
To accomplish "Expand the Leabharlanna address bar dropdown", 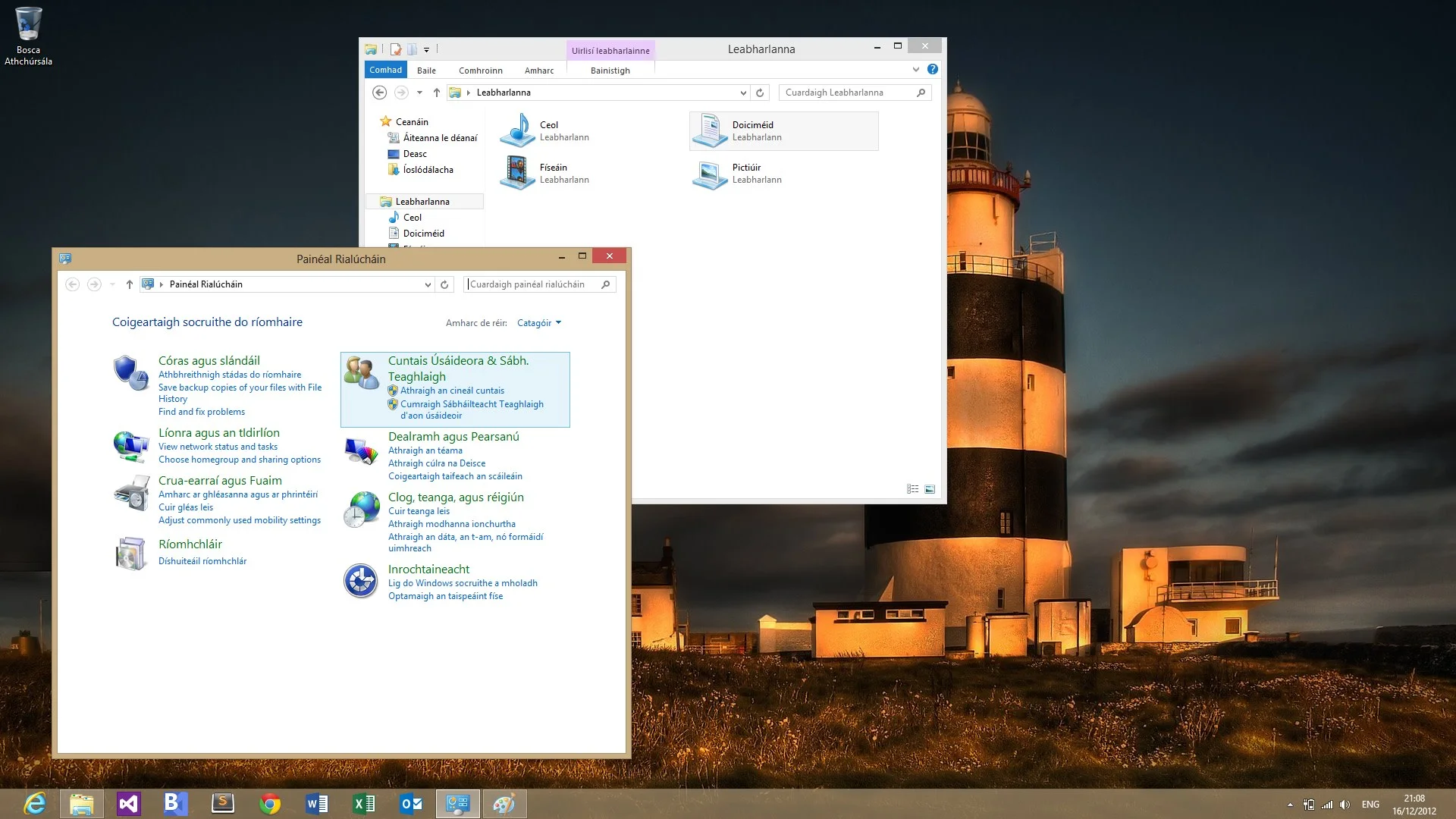I will pos(743,93).
